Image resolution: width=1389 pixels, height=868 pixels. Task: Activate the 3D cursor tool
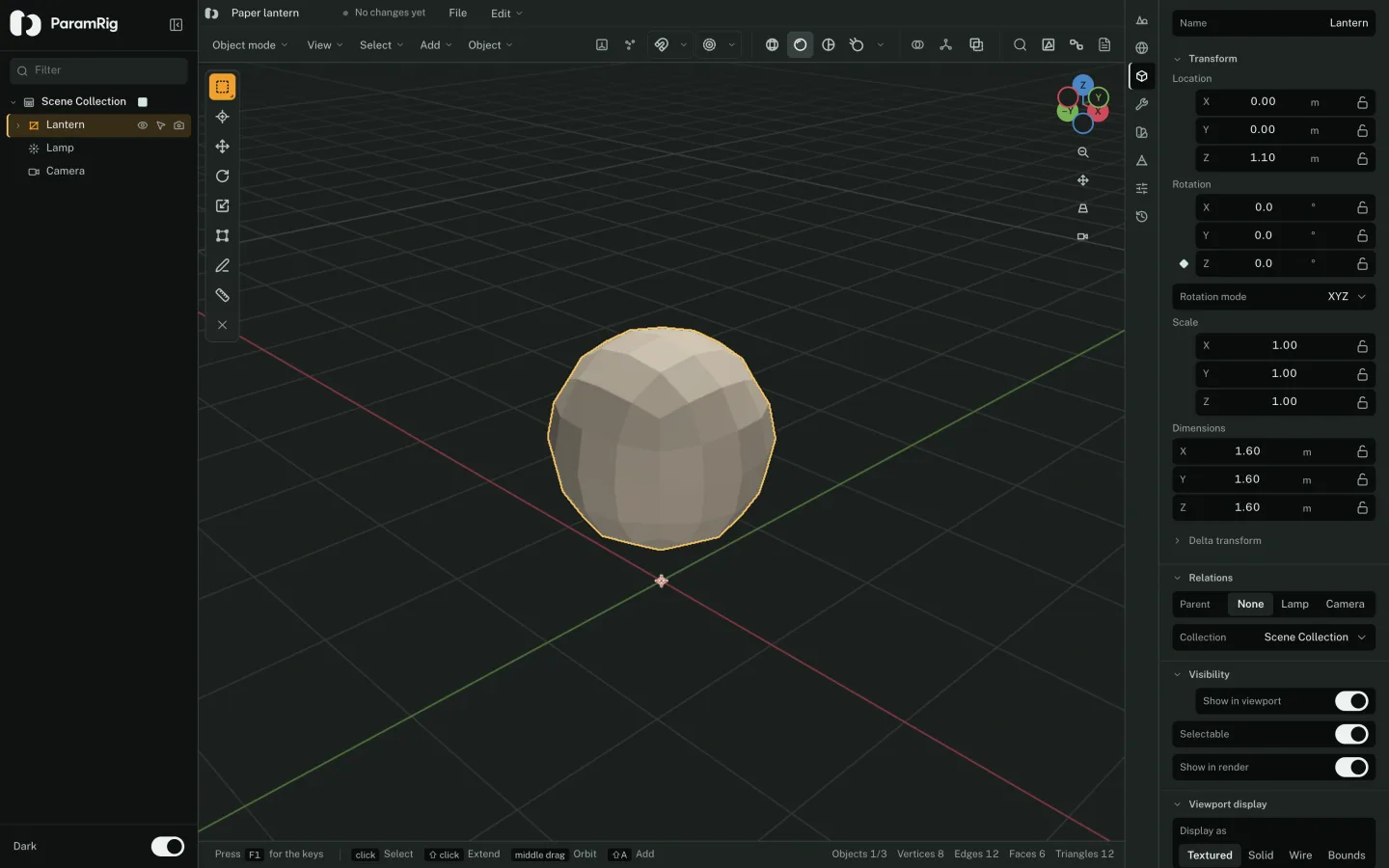[222, 117]
